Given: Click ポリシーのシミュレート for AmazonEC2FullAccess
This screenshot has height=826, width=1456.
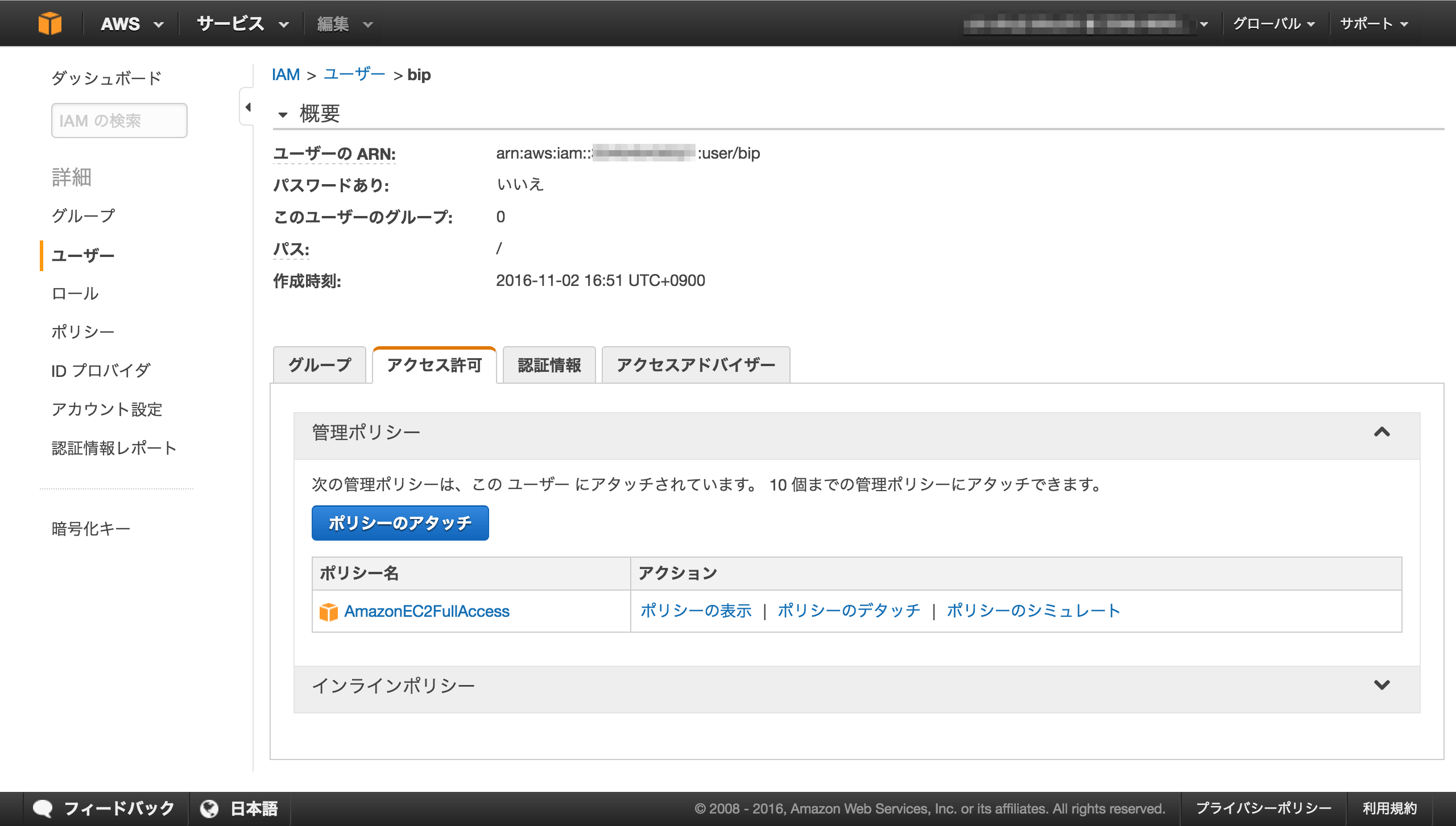Looking at the screenshot, I should (x=1033, y=611).
